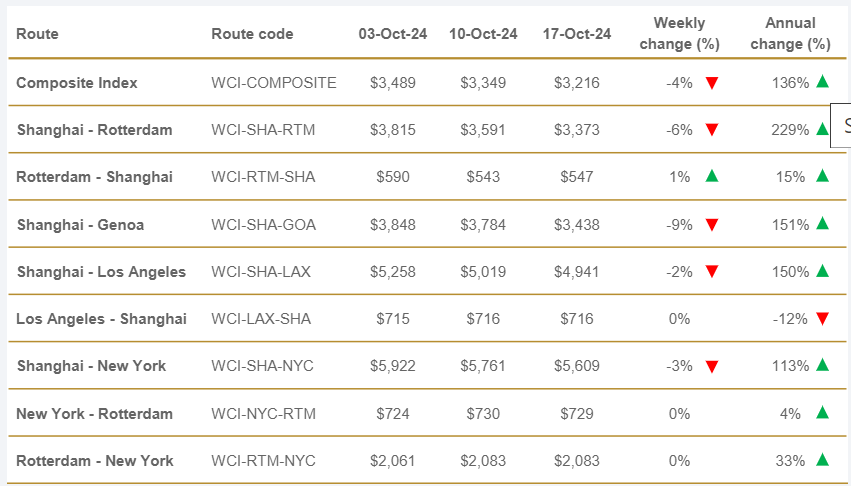Click the green annual arrow in Rotterdam - New York row
Screen dimensions: 851x486
coord(822,460)
